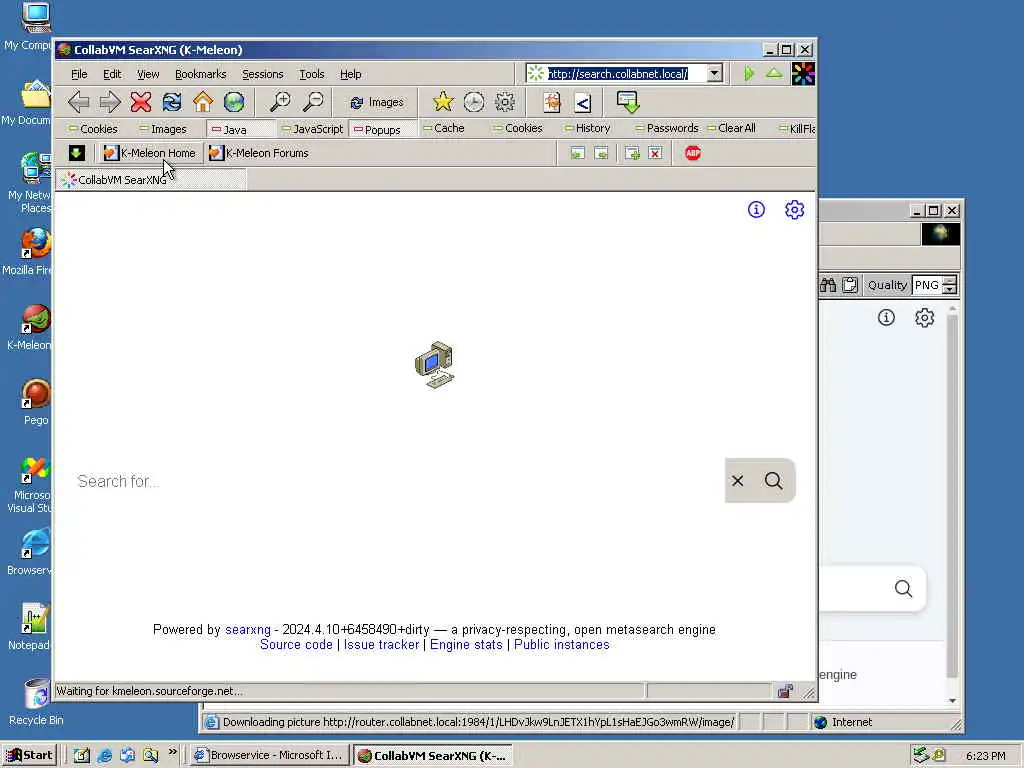This screenshot has width=1024, height=768.
Task: Close the current tab with red X icon
Action: click(655, 153)
